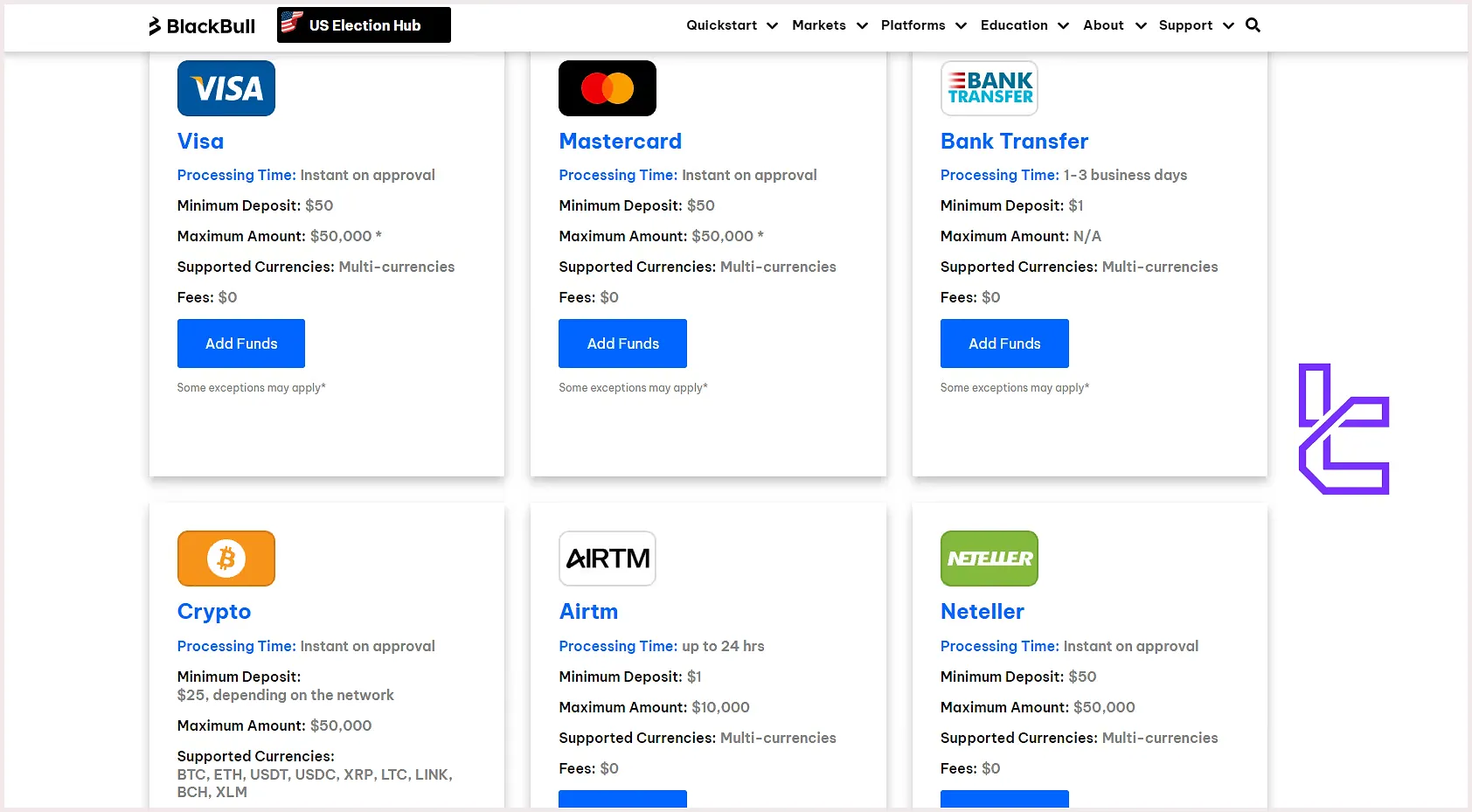The image size is (1472, 812).
Task: Expand the Markets chevron arrow
Action: pos(862,26)
